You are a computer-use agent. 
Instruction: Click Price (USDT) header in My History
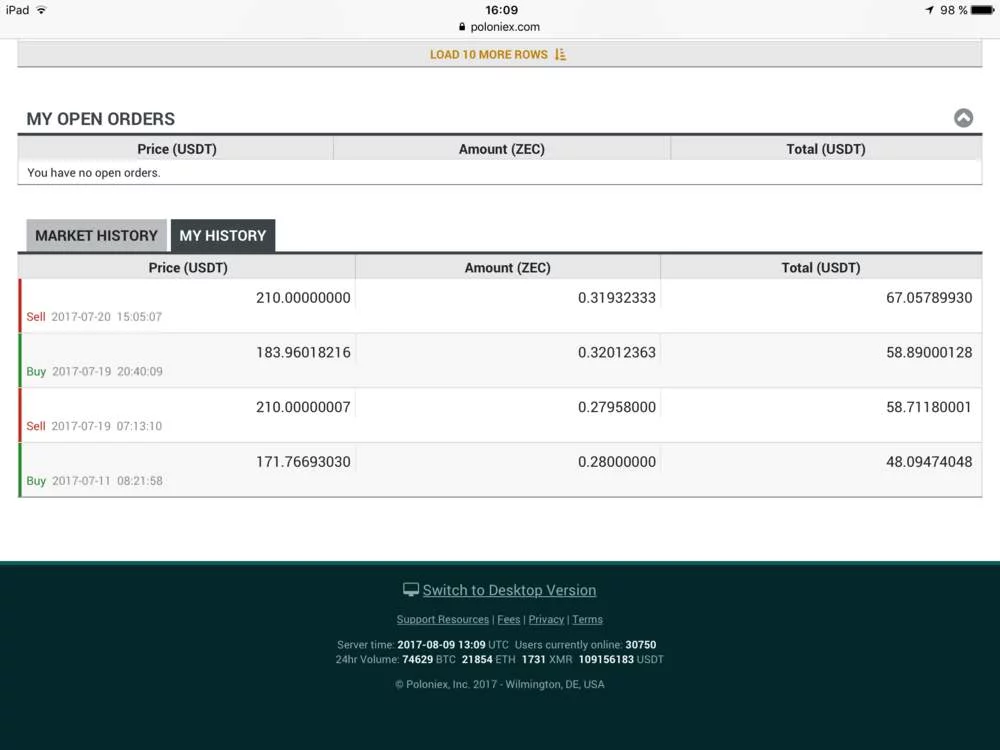pos(188,267)
